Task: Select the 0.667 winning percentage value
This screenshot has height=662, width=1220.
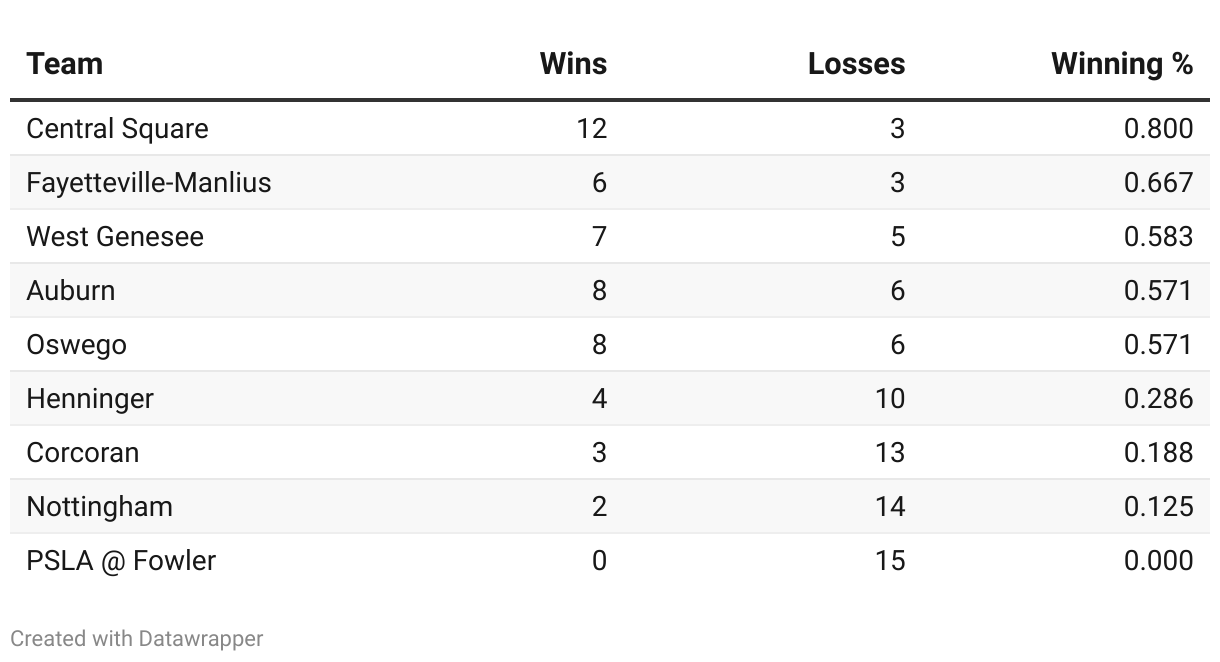Action: point(1158,182)
